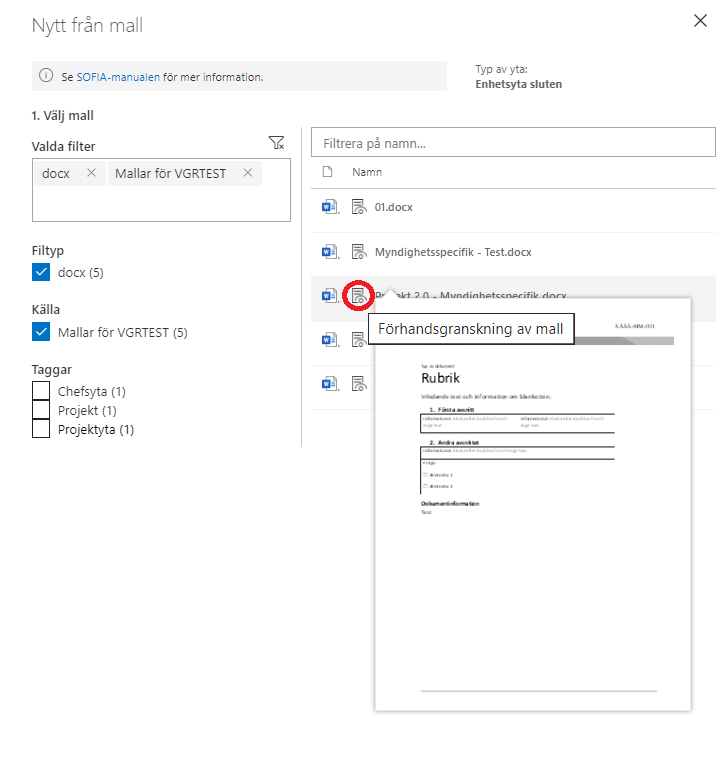Open the SOFIA-manualen link

click(117, 77)
